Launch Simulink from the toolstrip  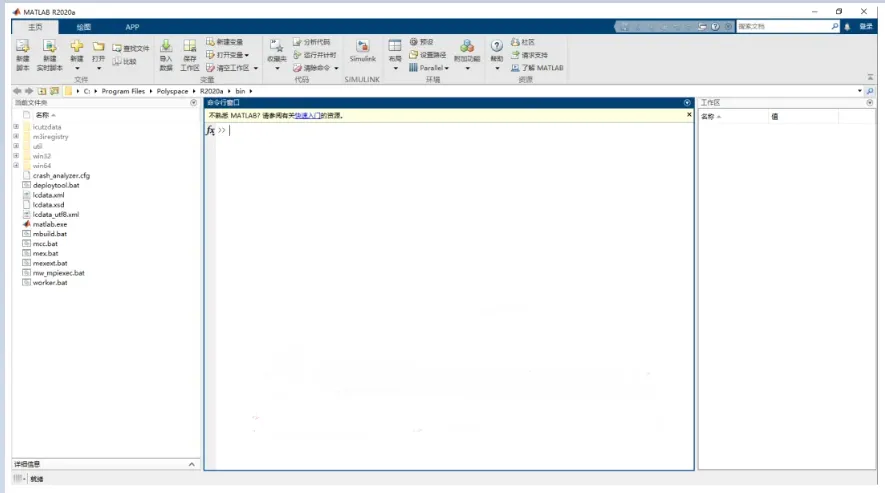click(362, 51)
